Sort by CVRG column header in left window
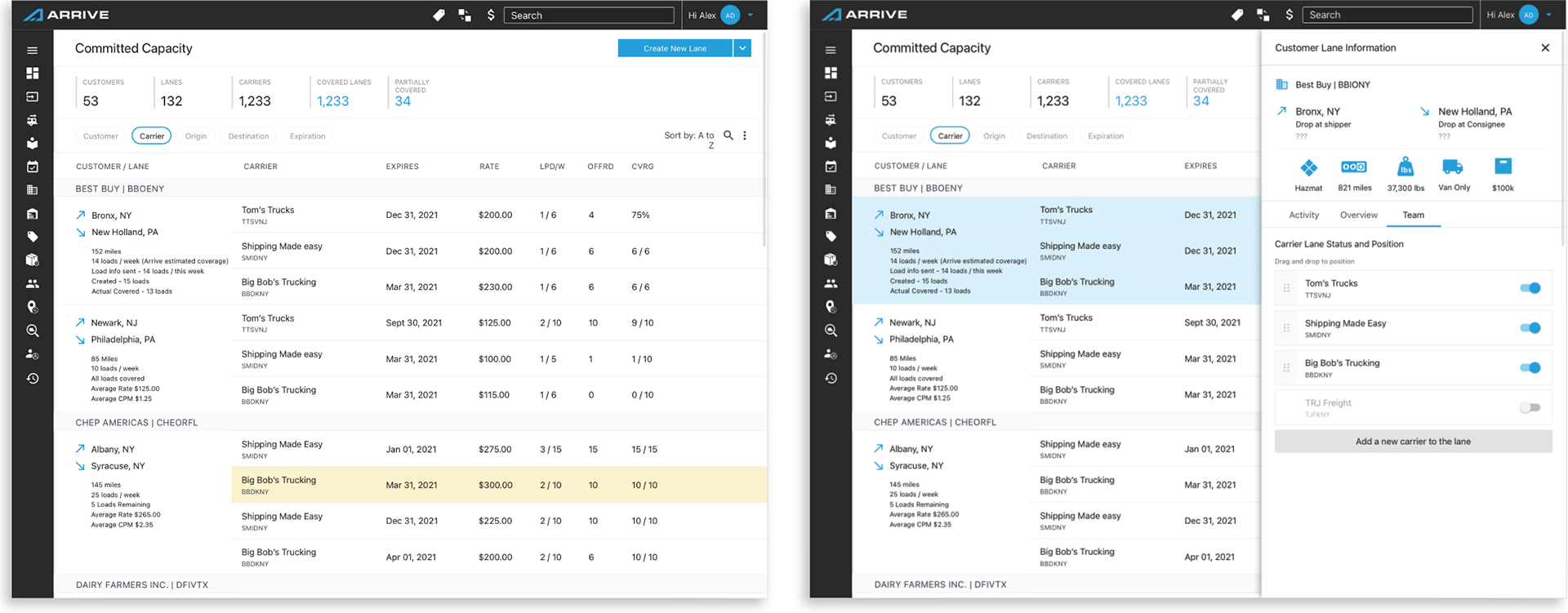This screenshot has height=613, width=1568. click(643, 167)
